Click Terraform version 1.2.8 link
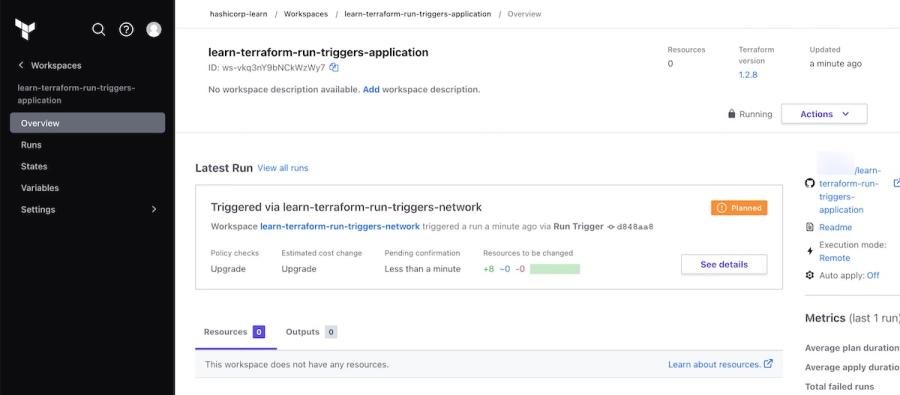This screenshot has height=395, width=900. [x=748, y=75]
